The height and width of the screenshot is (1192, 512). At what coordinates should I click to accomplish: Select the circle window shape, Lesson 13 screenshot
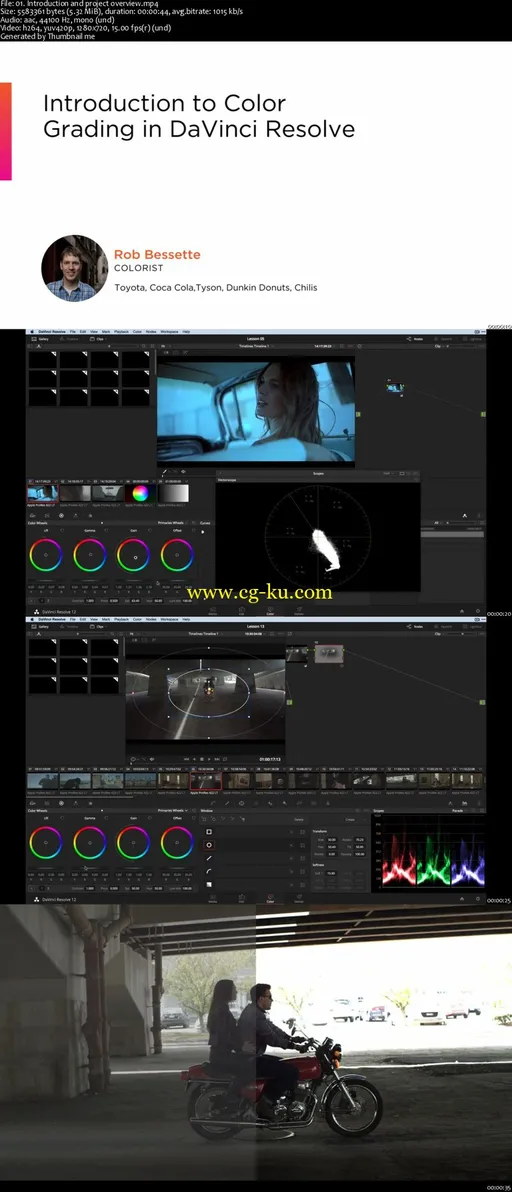[x=209, y=845]
